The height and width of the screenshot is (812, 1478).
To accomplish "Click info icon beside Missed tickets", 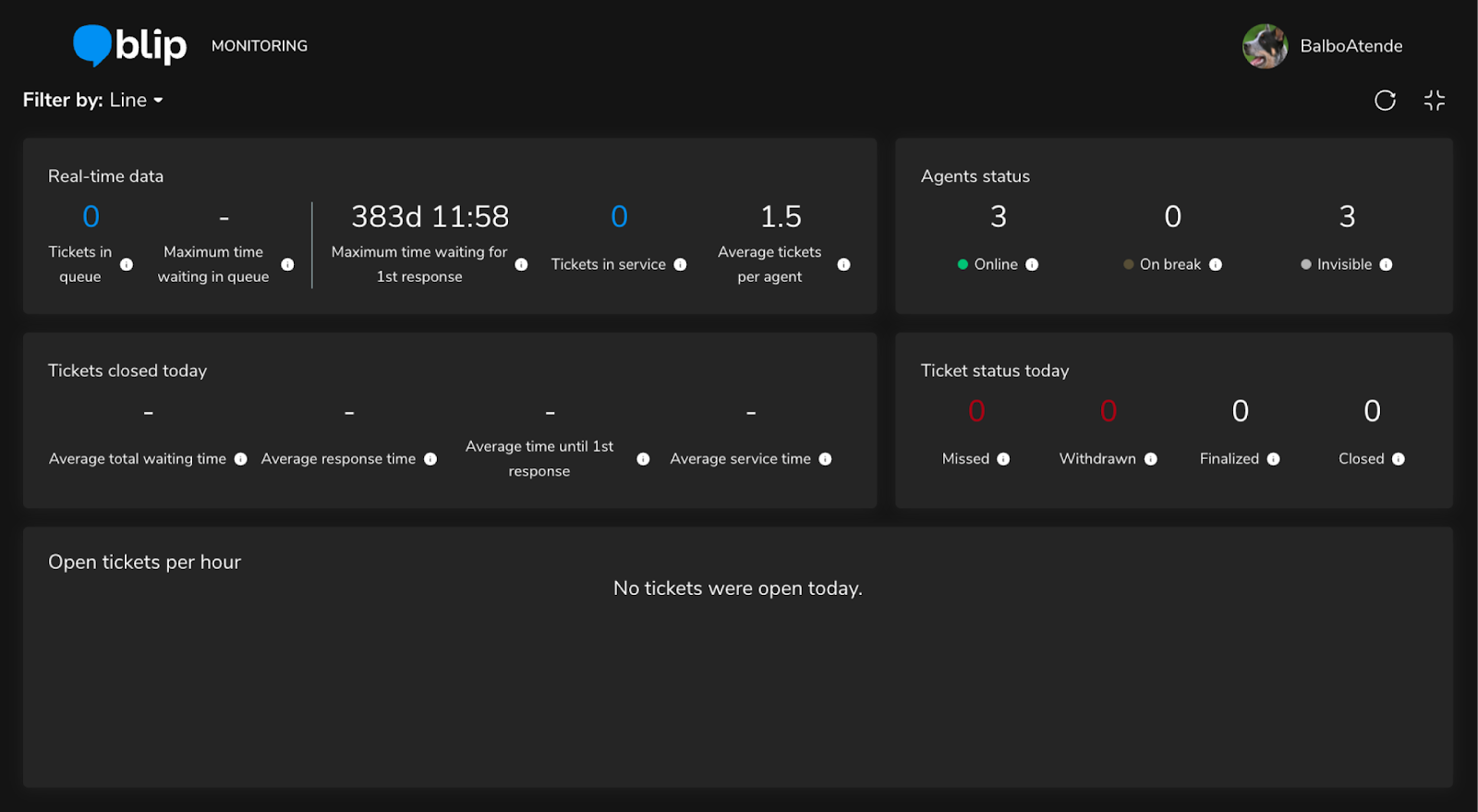I will [x=1003, y=459].
